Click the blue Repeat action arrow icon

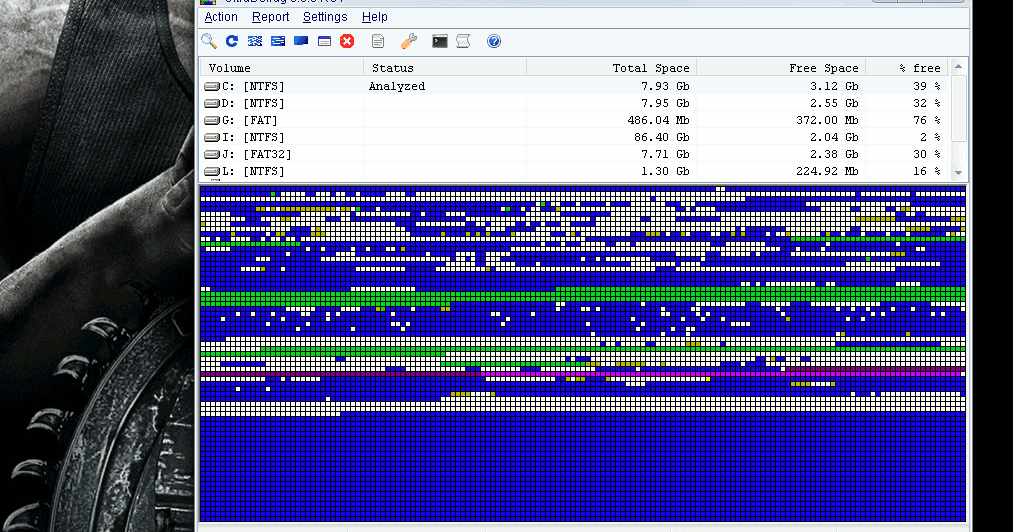(232, 41)
